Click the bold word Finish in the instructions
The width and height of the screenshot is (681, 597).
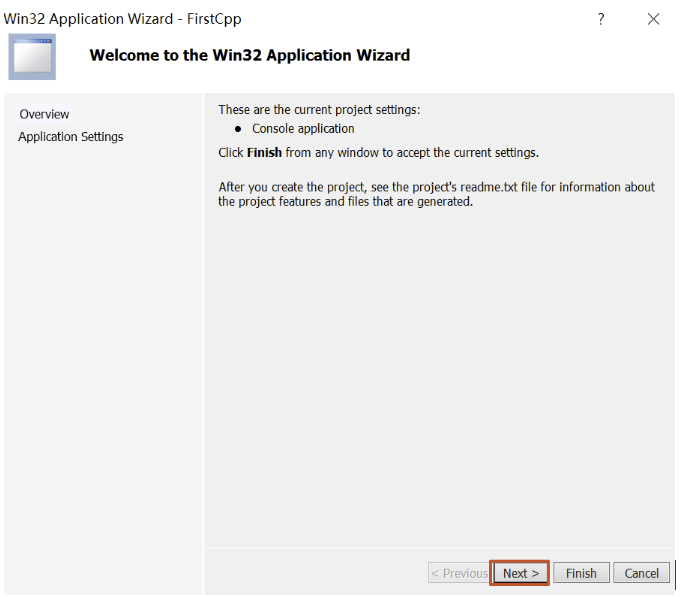coord(264,153)
